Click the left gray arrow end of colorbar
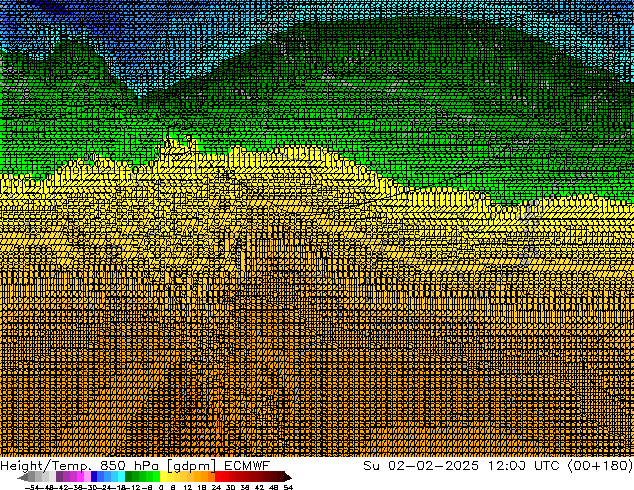 click(23, 477)
